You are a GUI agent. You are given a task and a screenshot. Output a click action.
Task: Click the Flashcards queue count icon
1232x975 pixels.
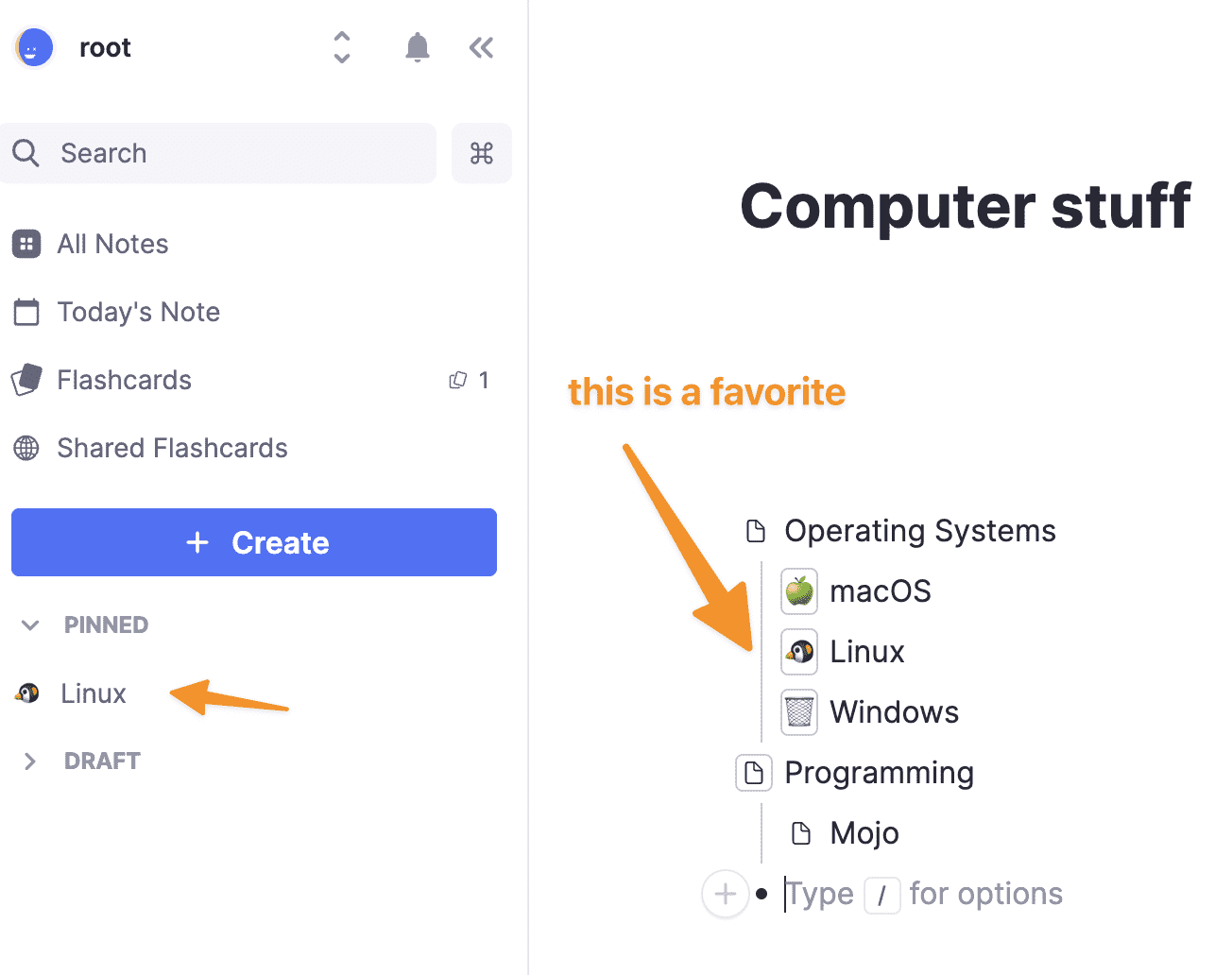pos(458,380)
